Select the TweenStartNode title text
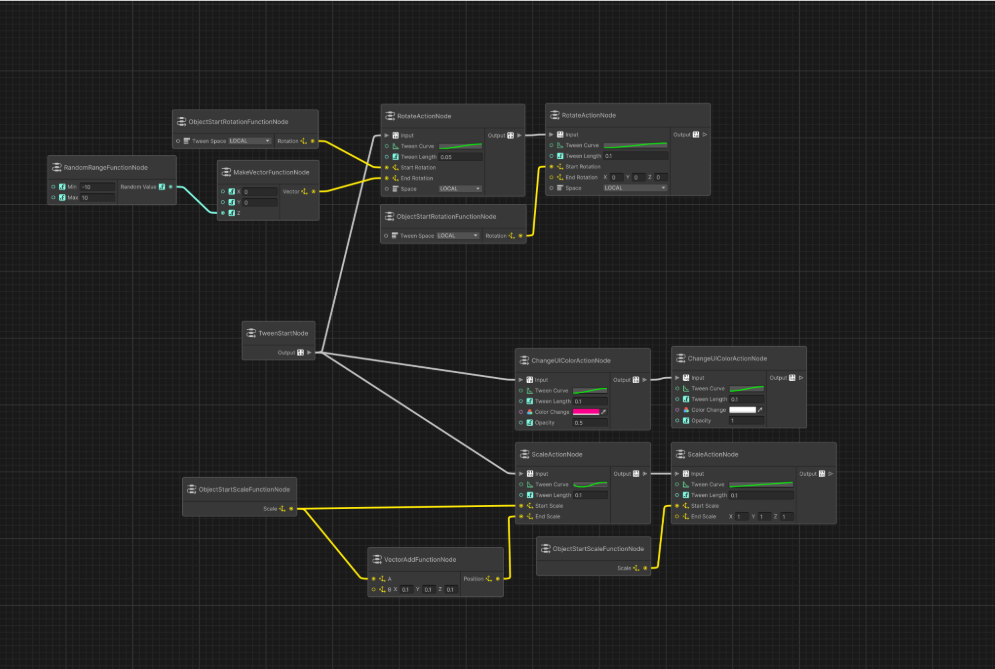The image size is (995, 669). point(283,333)
